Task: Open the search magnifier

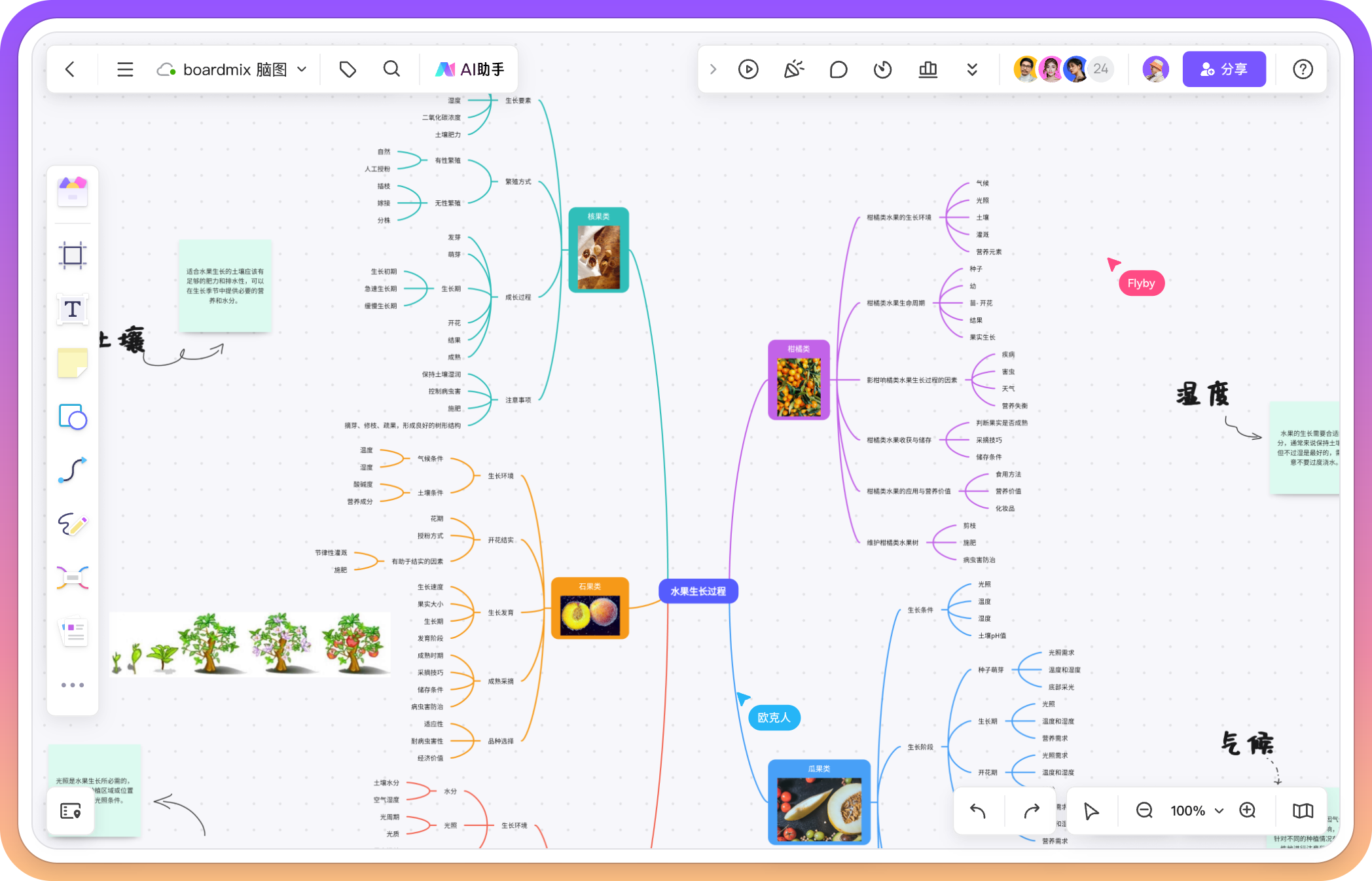Action: click(x=391, y=69)
